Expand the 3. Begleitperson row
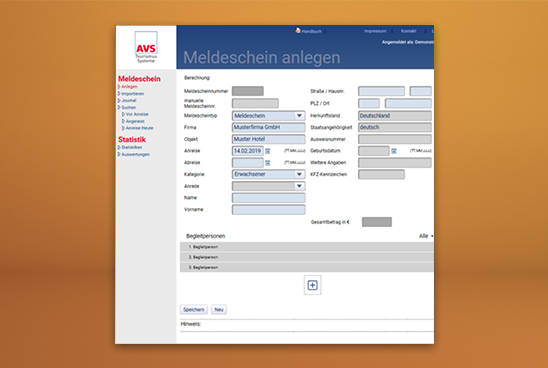 click(307, 267)
